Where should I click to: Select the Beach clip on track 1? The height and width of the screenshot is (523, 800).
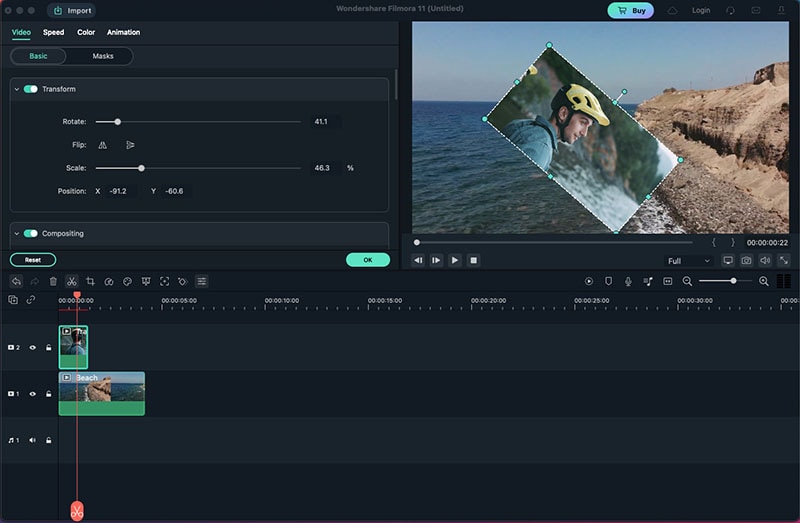102,393
